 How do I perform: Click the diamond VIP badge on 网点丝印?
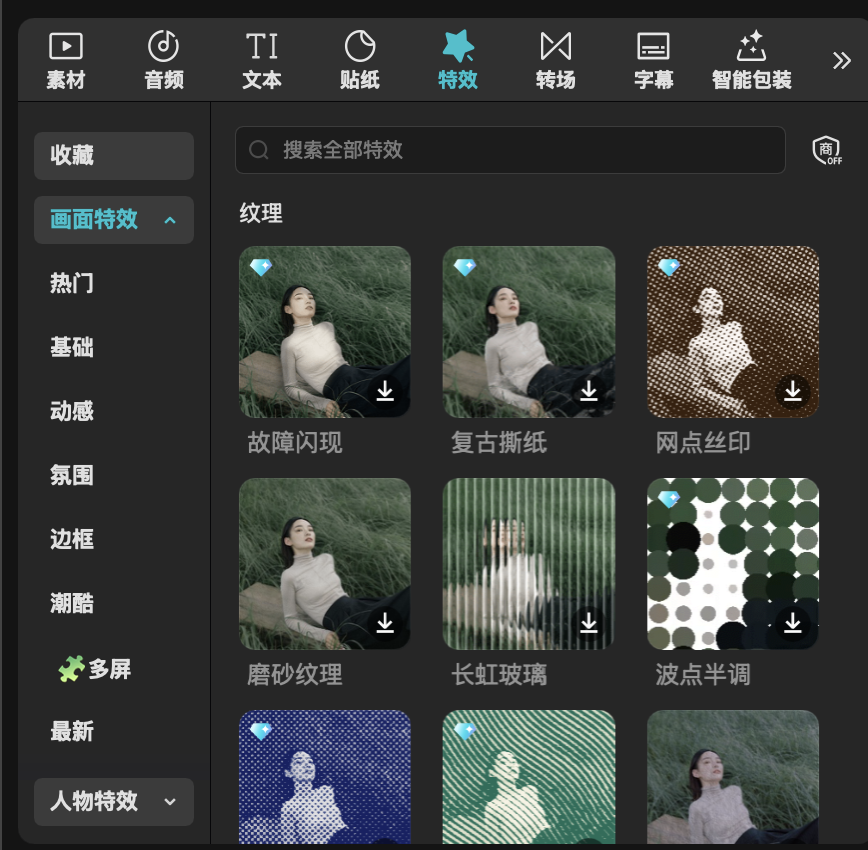click(669, 267)
